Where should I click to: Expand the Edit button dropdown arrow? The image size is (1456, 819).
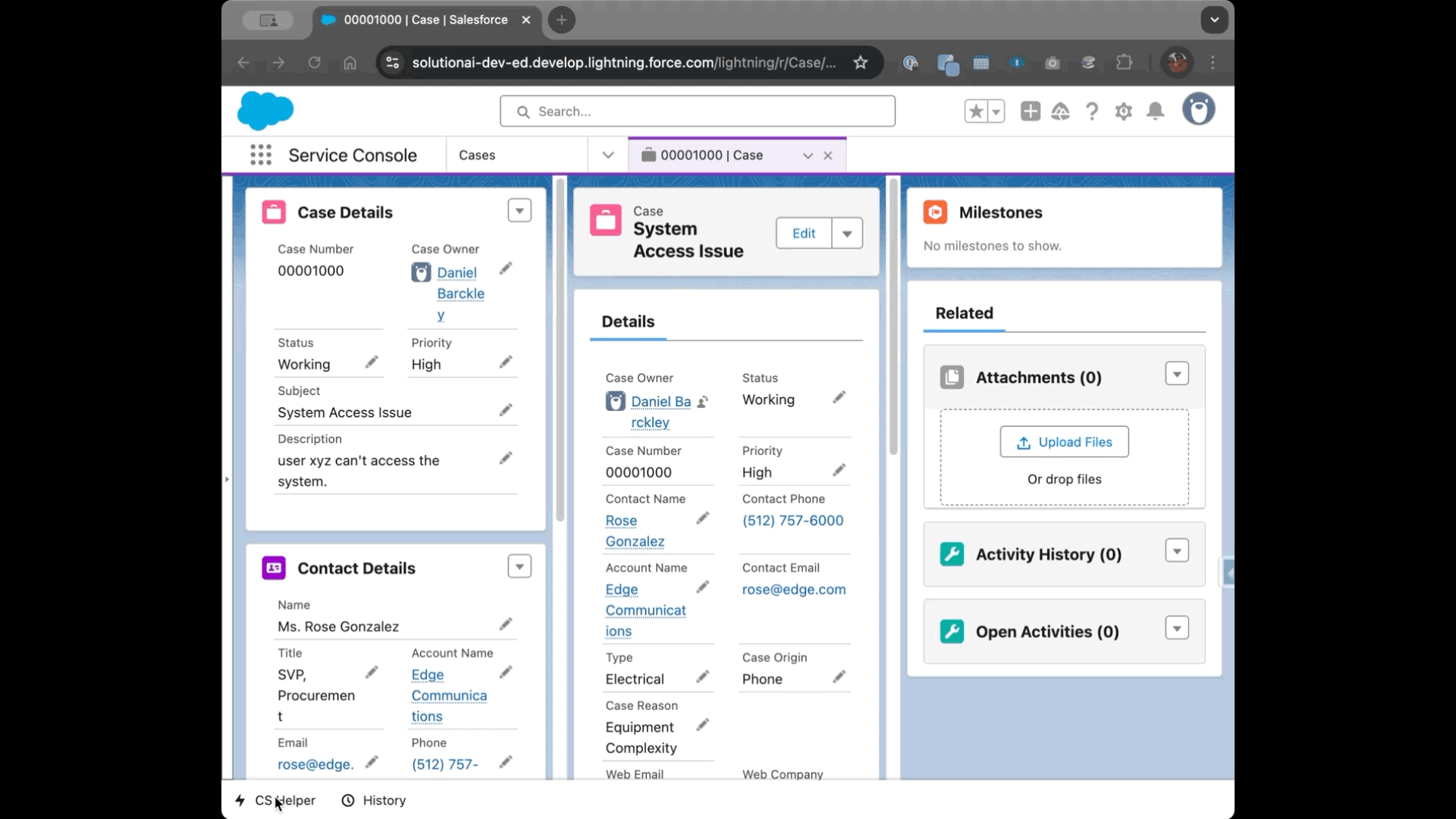pos(847,233)
